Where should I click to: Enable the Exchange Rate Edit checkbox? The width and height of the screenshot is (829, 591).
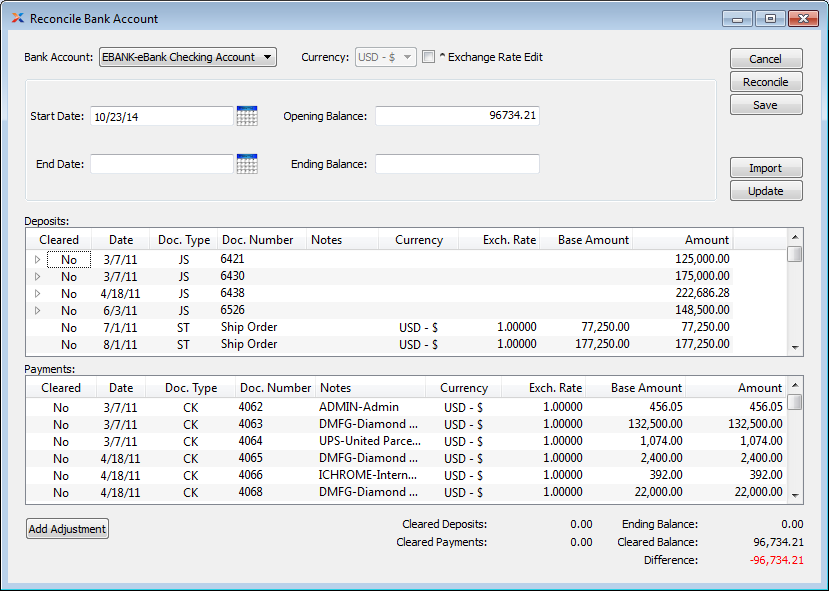[x=429, y=58]
